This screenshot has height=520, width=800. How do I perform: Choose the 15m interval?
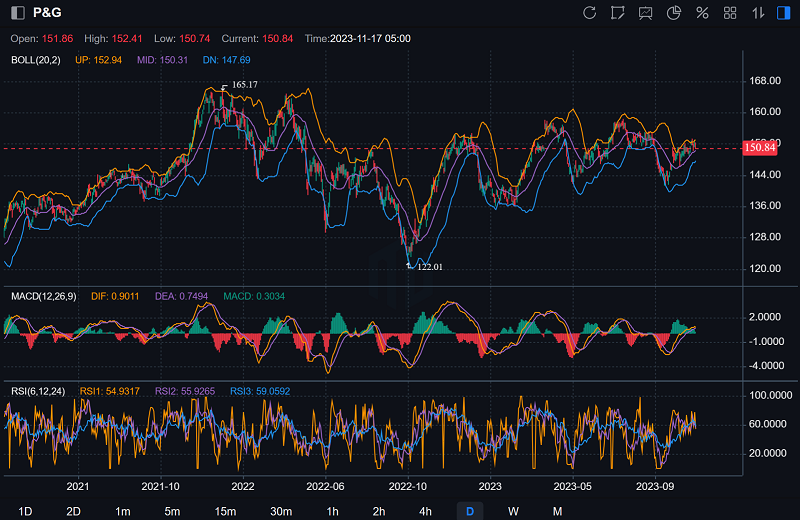point(225,511)
